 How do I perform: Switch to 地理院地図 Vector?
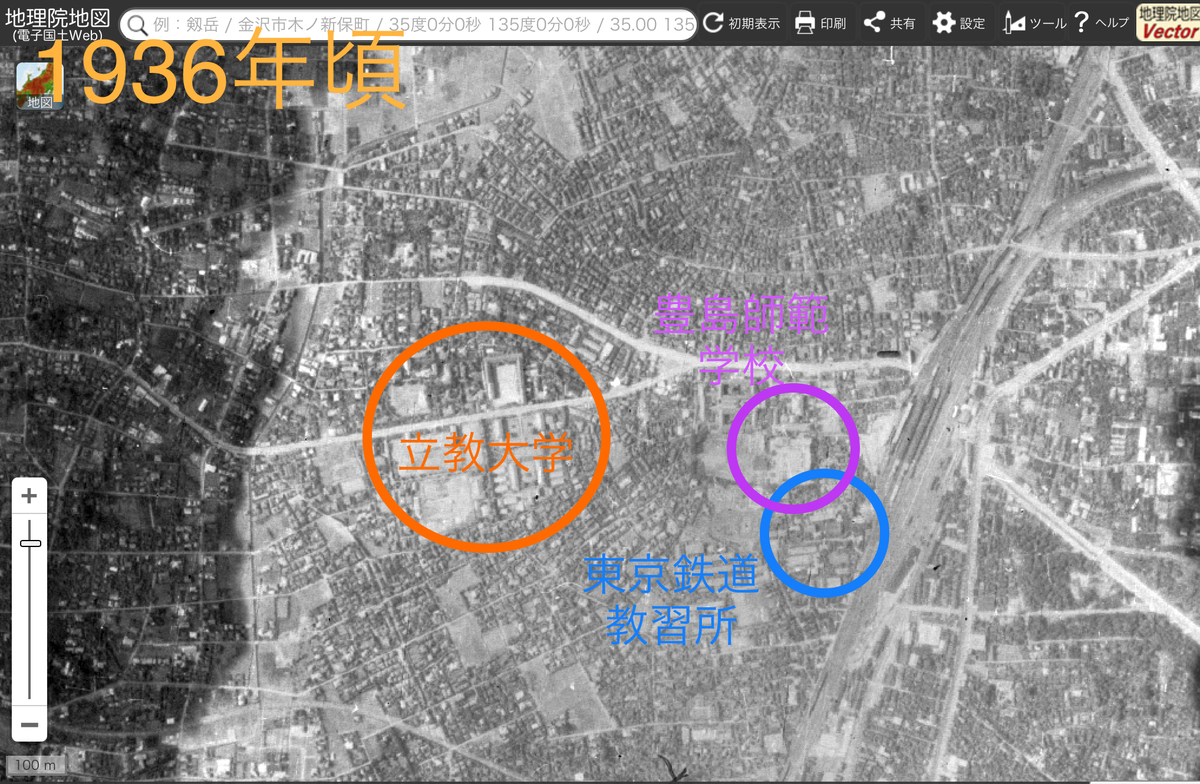1167,22
